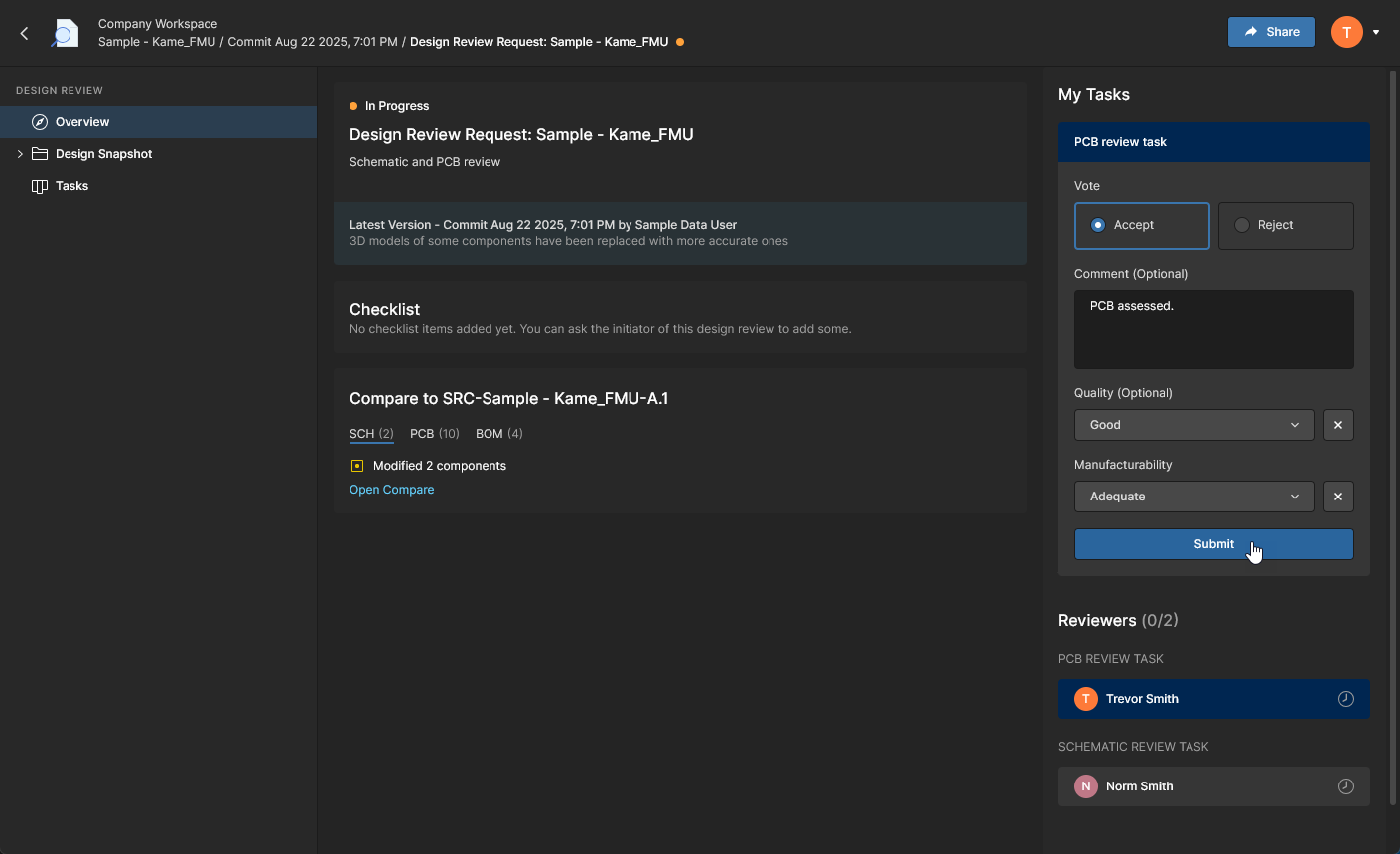Click Norm Smith's pending clock icon

click(x=1345, y=786)
